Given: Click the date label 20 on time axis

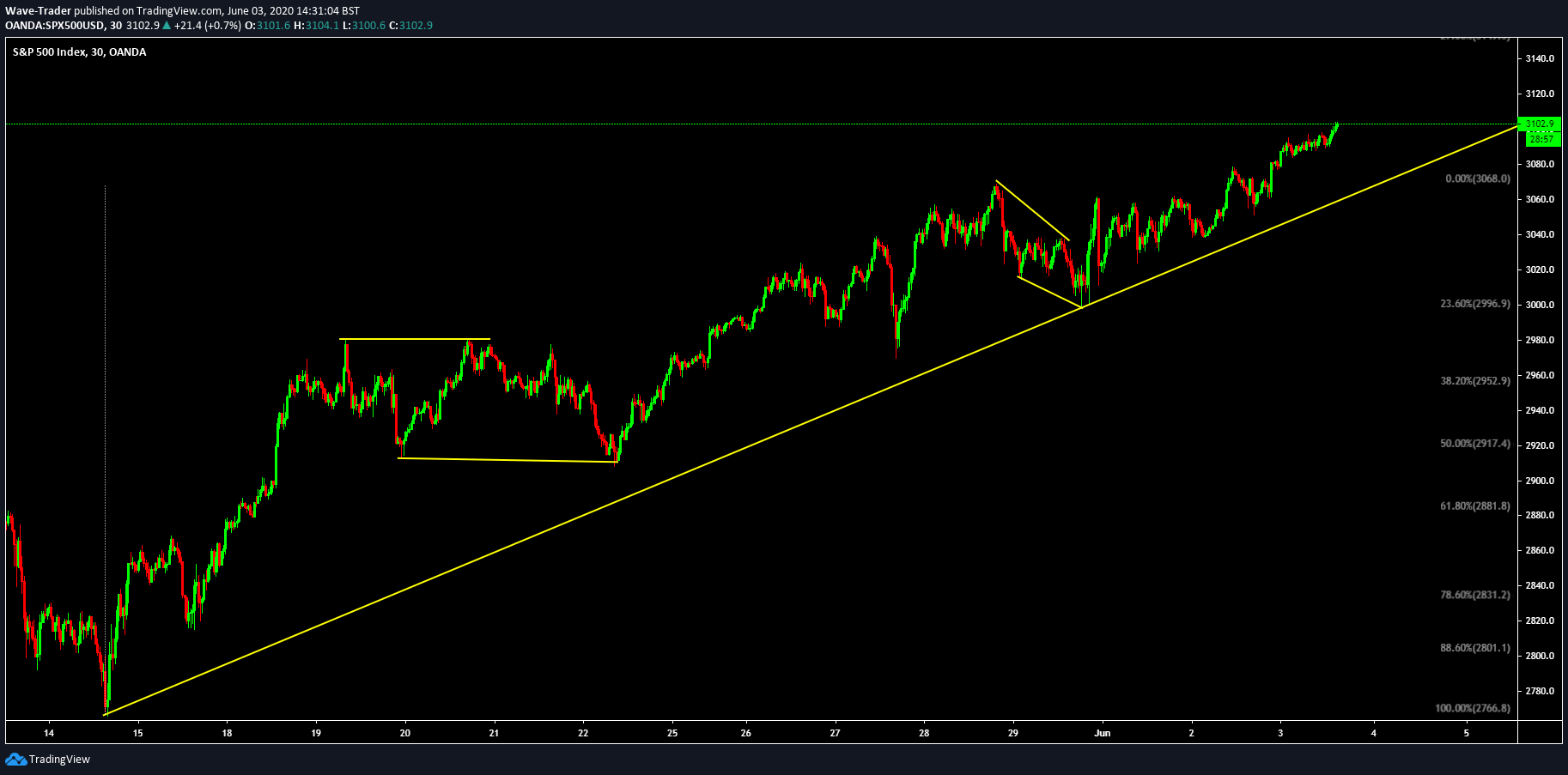Looking at the screenshot, I should click(x=405, y=733).
